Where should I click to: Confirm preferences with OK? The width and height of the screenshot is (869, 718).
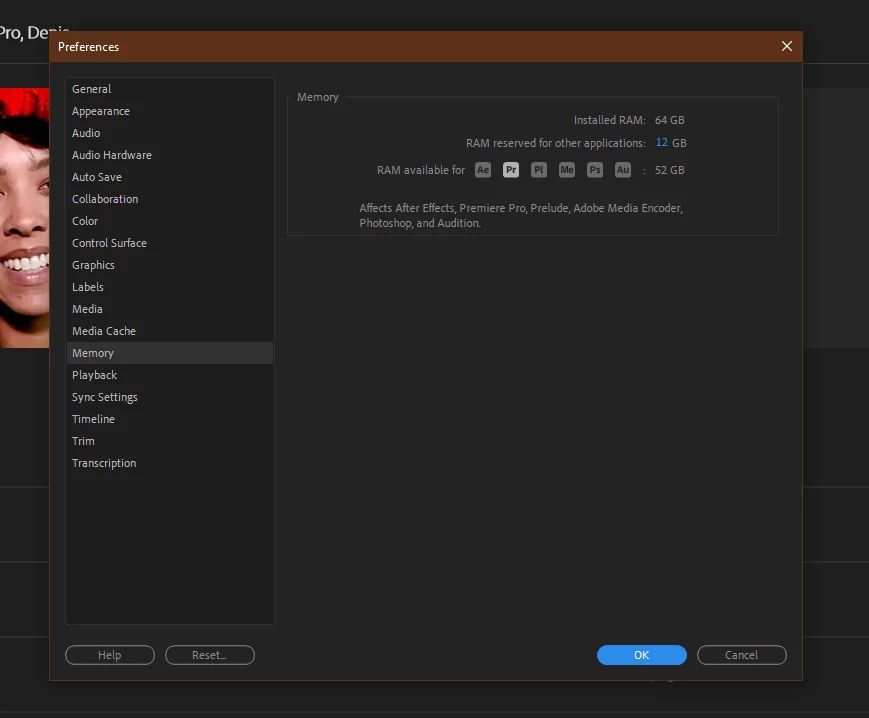(642, 655)
